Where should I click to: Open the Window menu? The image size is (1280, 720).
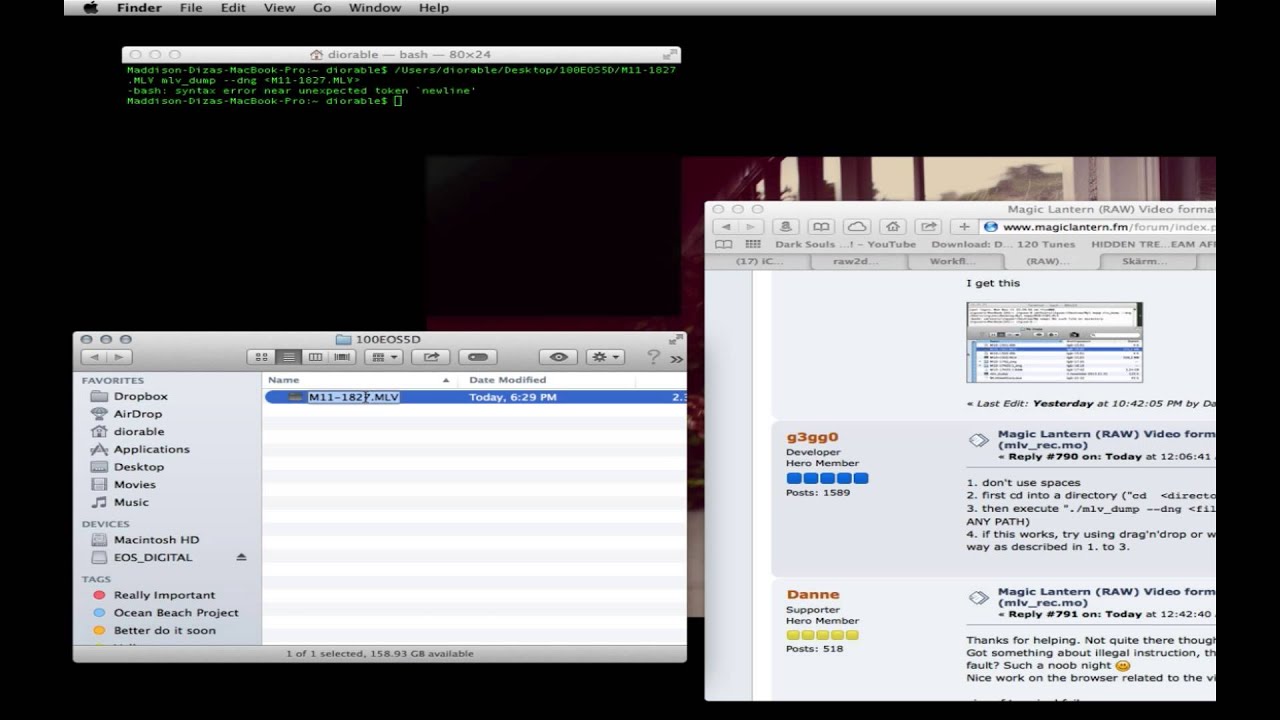pyautogui.click(x=374, y=8)
